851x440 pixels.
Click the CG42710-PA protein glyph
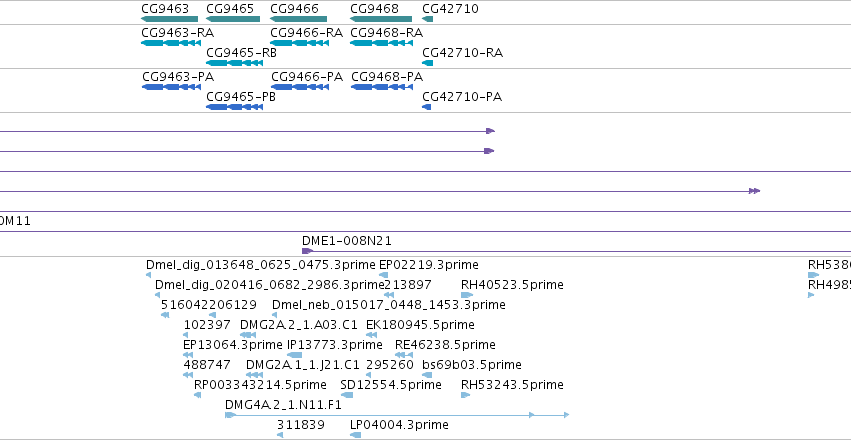(x=427, y=107)
